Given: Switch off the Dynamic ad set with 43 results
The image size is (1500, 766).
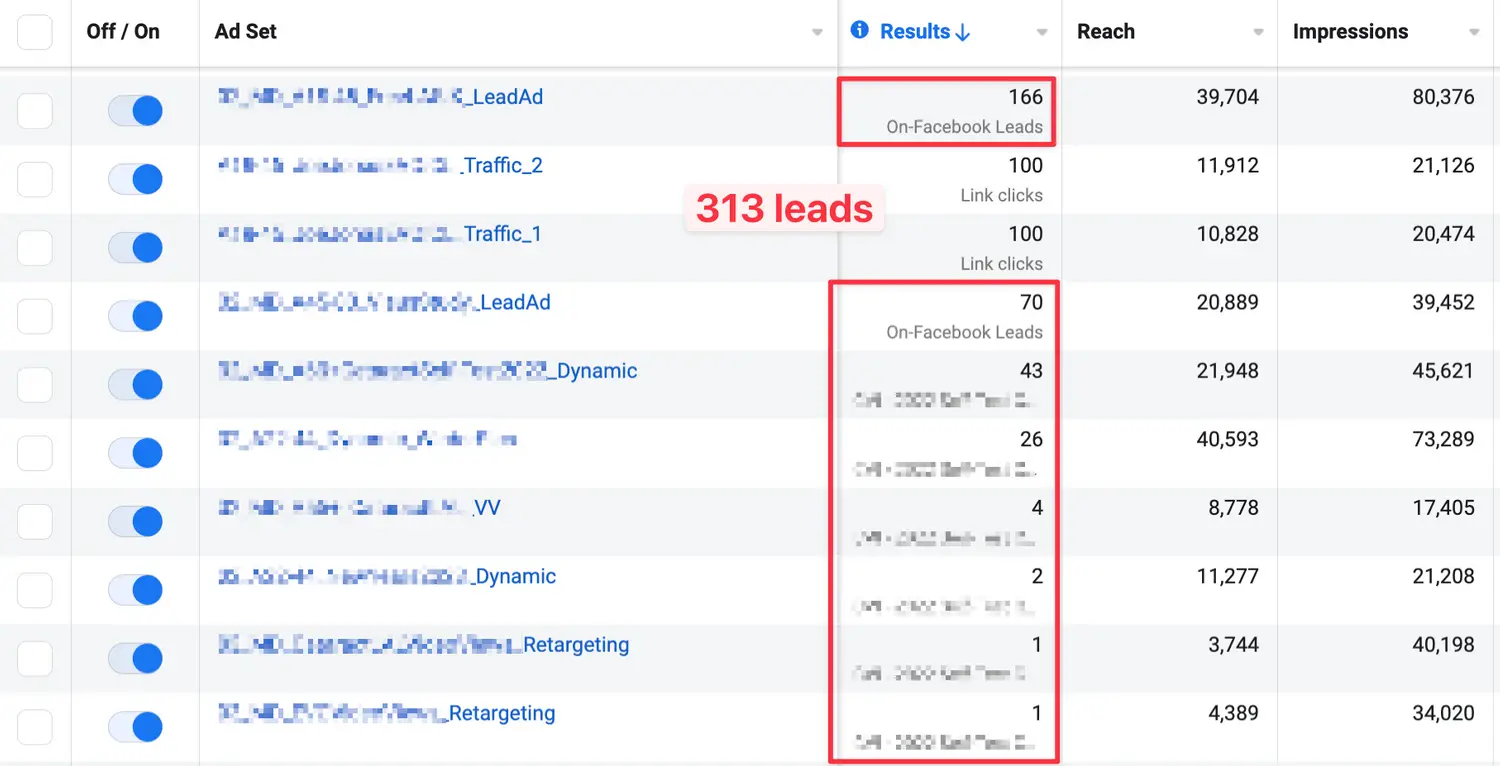Looking at the screenshot, I should click(x=135, y=384).
